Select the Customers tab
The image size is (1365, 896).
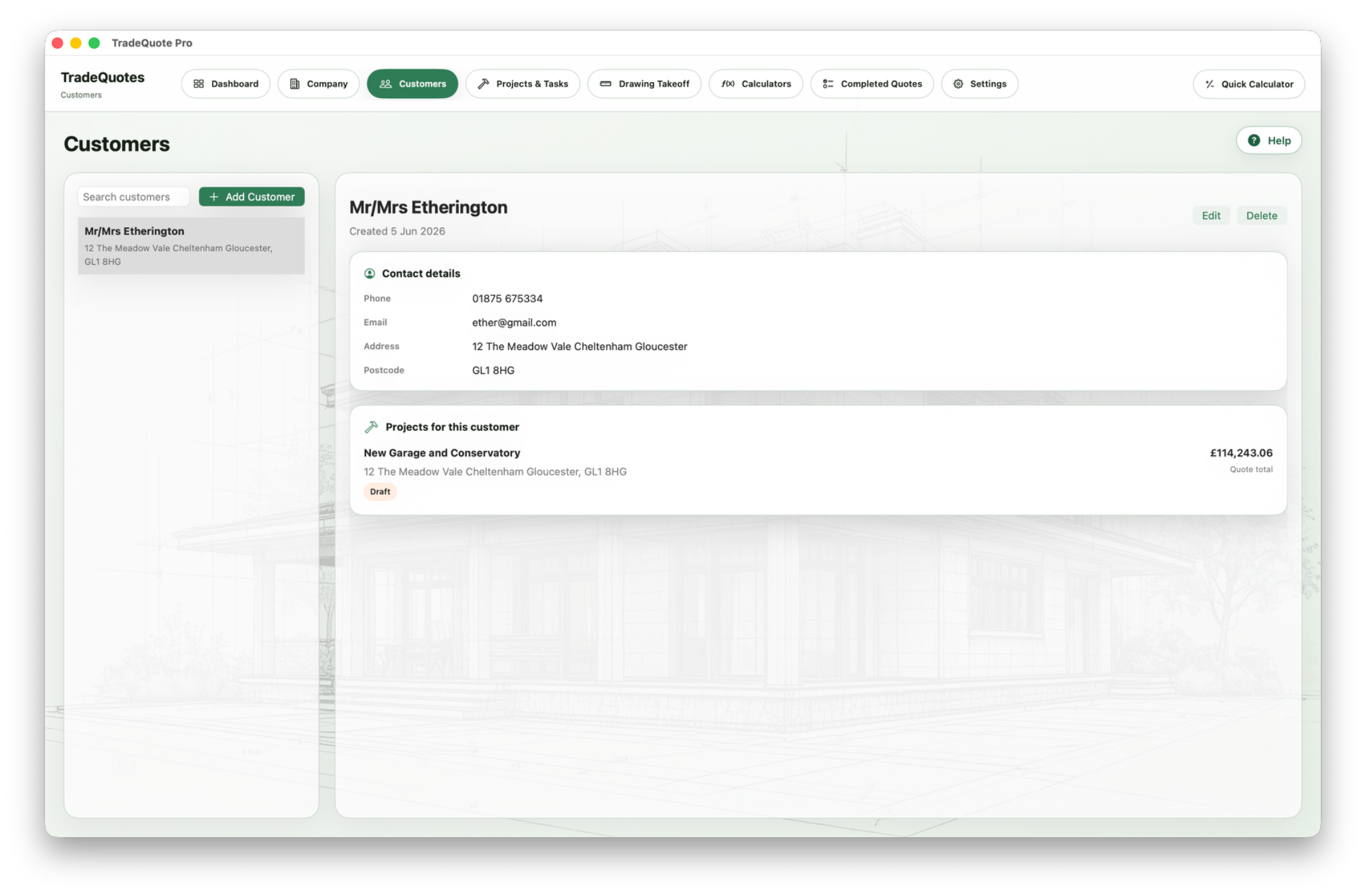pos(412,84)
